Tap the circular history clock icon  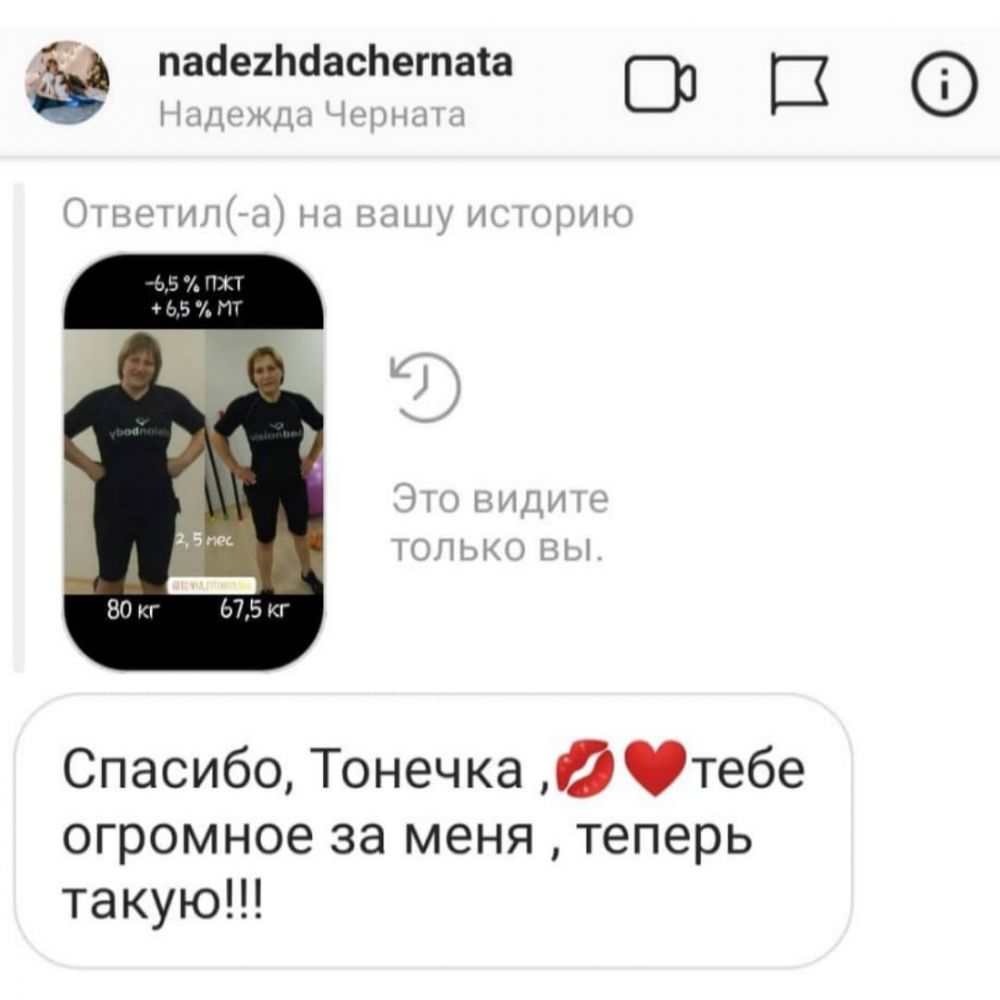[425, 387]
